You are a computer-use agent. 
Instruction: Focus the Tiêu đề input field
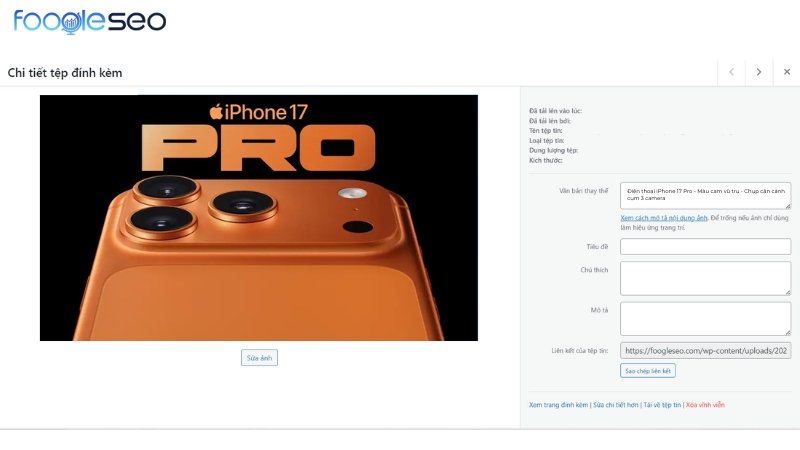point(706,246)
